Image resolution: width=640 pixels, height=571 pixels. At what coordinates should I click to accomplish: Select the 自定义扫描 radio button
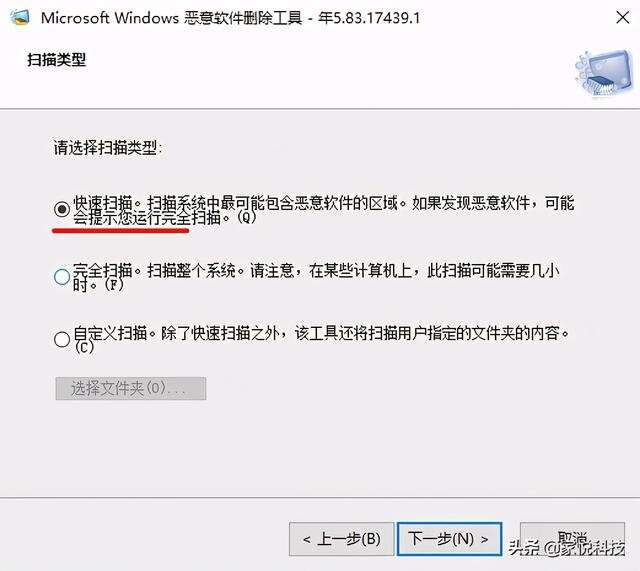62,339
